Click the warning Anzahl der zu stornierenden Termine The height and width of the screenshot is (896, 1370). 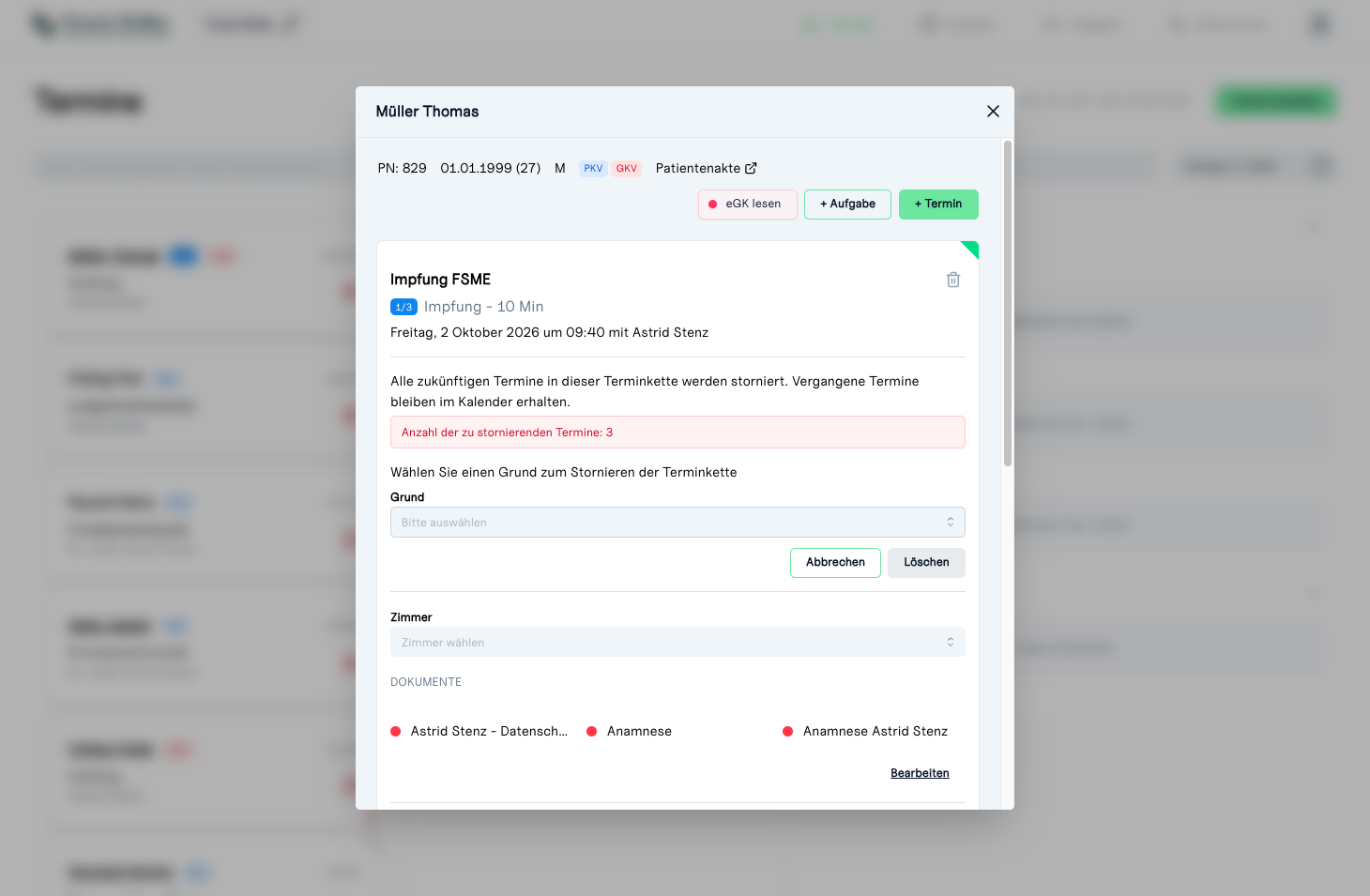click(x=677, y=433)
